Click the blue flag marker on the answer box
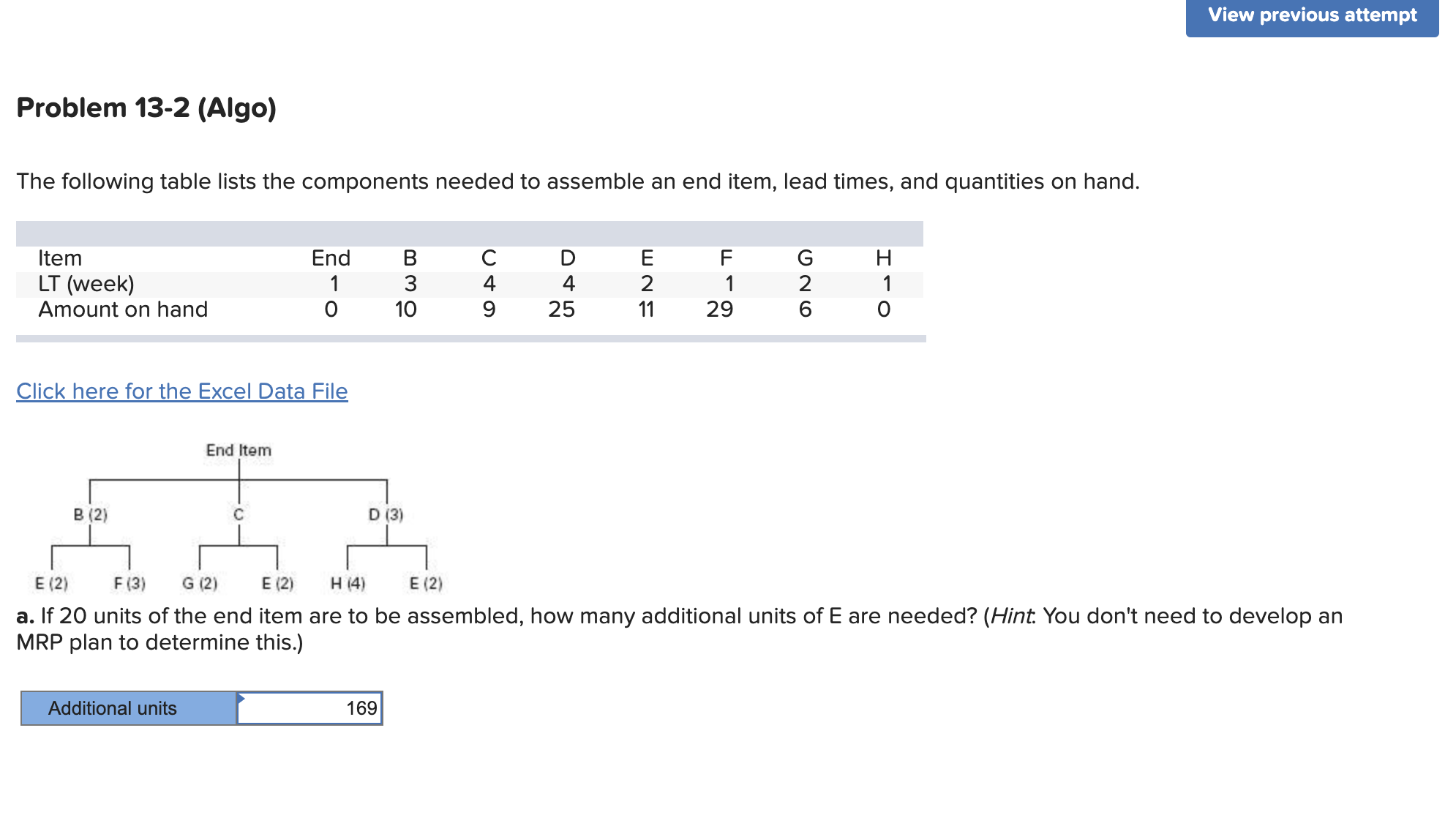Screen dimensions: 1456x815 (x=241, y=699)
